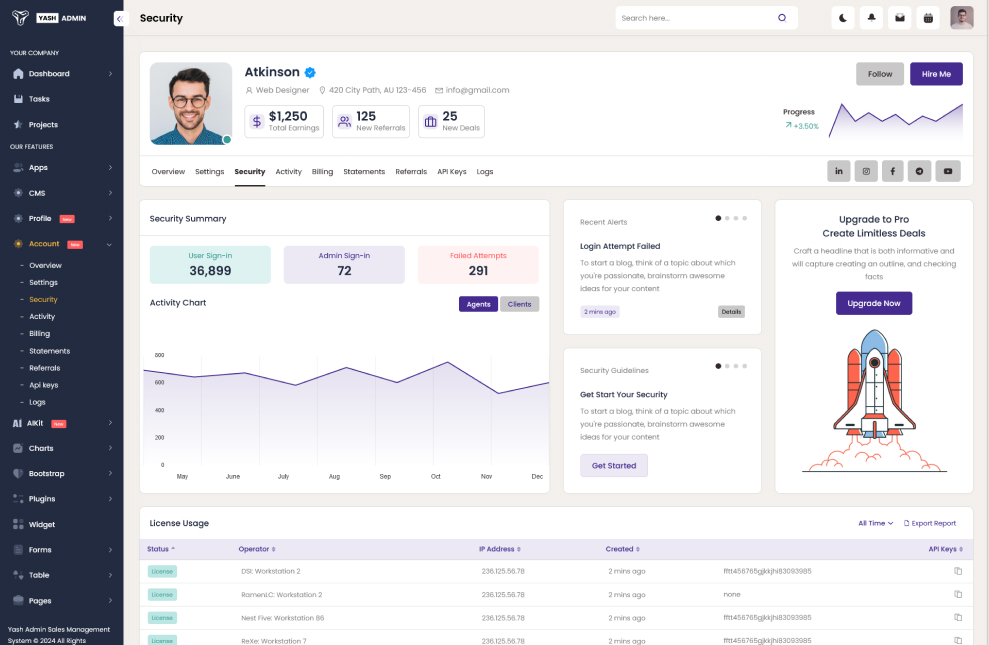Screen dimensions: 989x645
Task: Switch to the Settings profile tab
Action: tap(209, 171)
